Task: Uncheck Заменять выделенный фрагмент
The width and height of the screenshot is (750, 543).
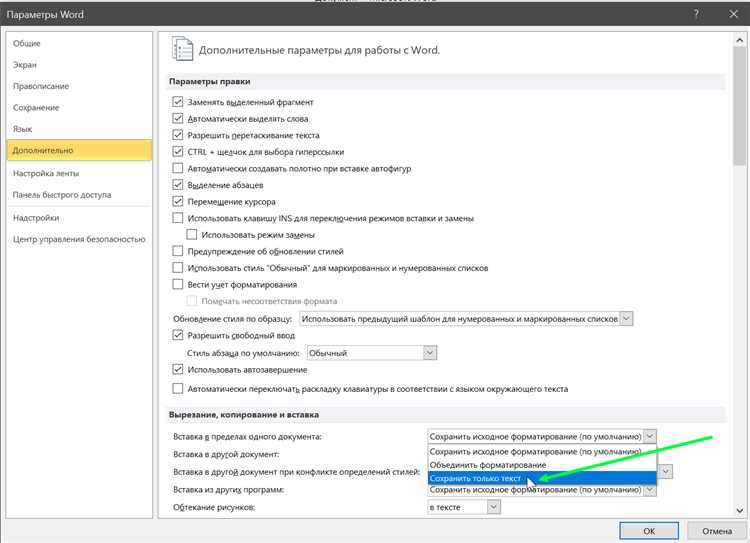Action: coord(177,102)
